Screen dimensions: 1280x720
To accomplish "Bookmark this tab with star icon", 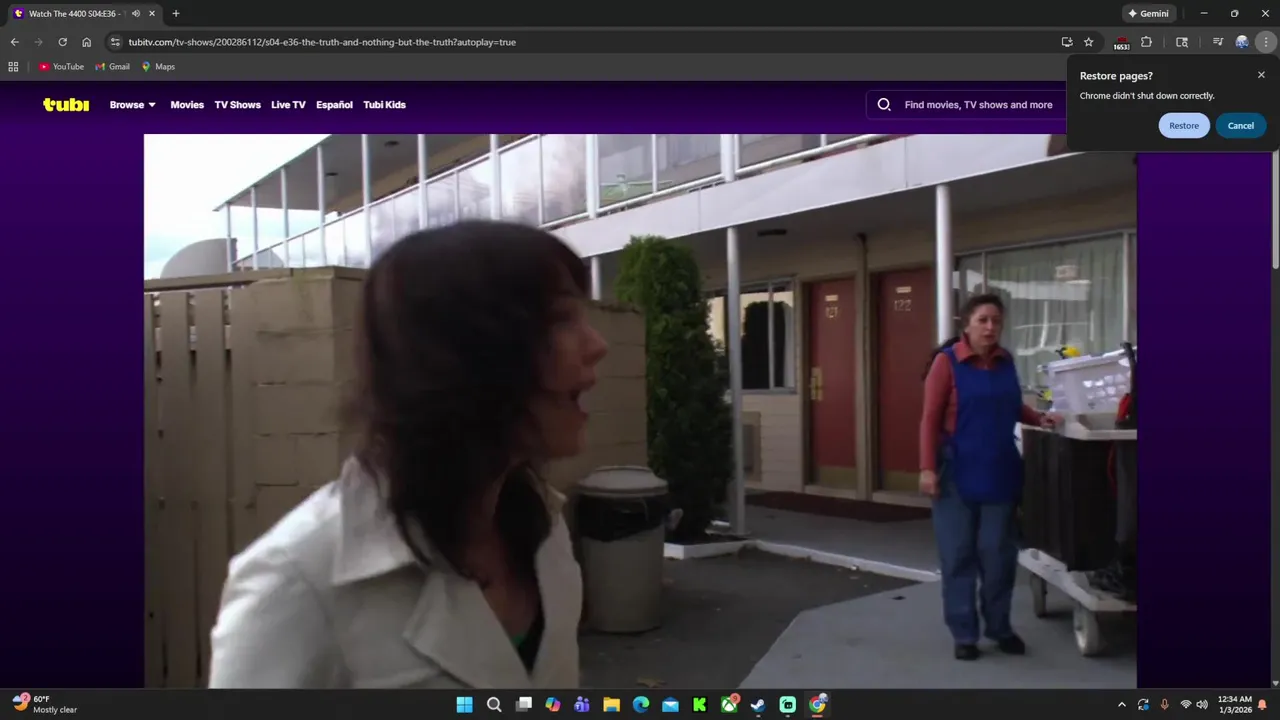I will click(1089, 42).
